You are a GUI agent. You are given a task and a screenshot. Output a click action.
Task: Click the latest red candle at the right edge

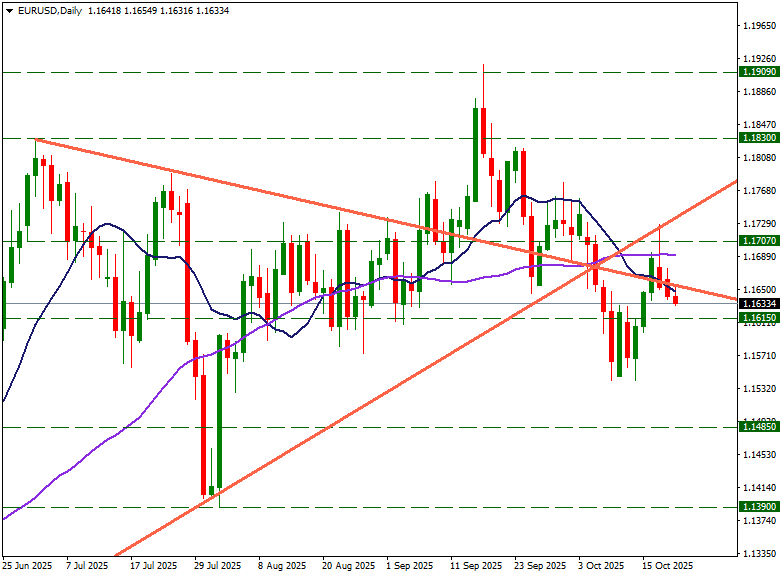click(676, 300)
